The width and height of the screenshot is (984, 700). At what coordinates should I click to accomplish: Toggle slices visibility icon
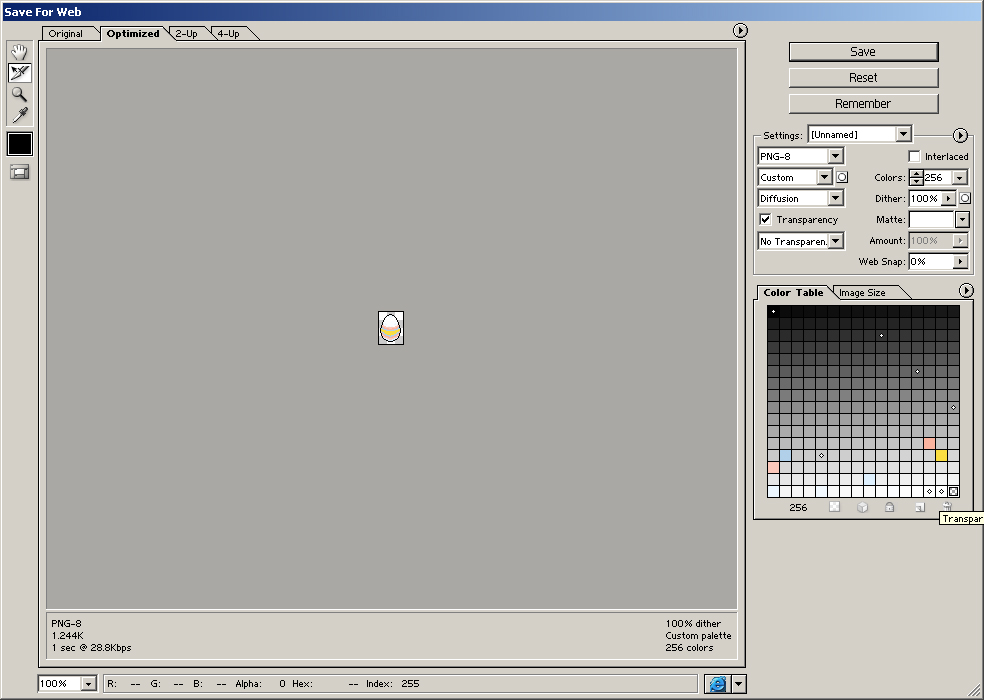pos(19,172)
